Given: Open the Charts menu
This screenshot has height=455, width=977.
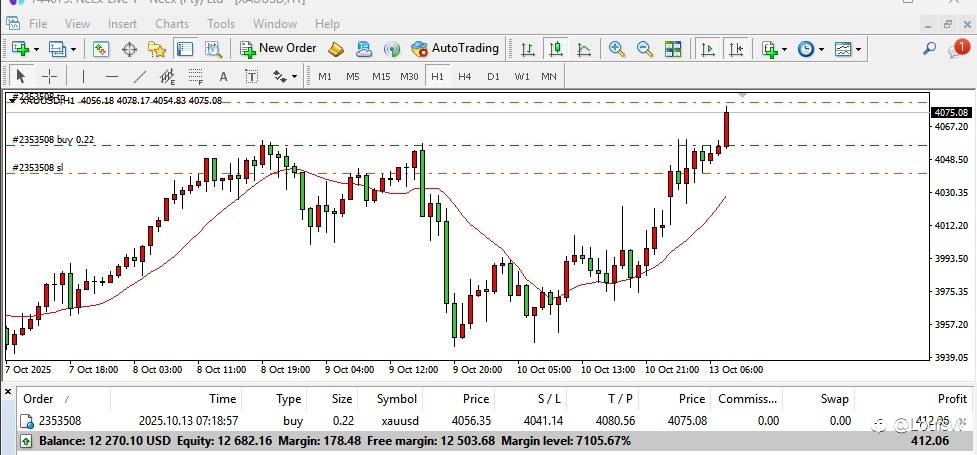Looking at the screenshot, I should click(172, 24).
